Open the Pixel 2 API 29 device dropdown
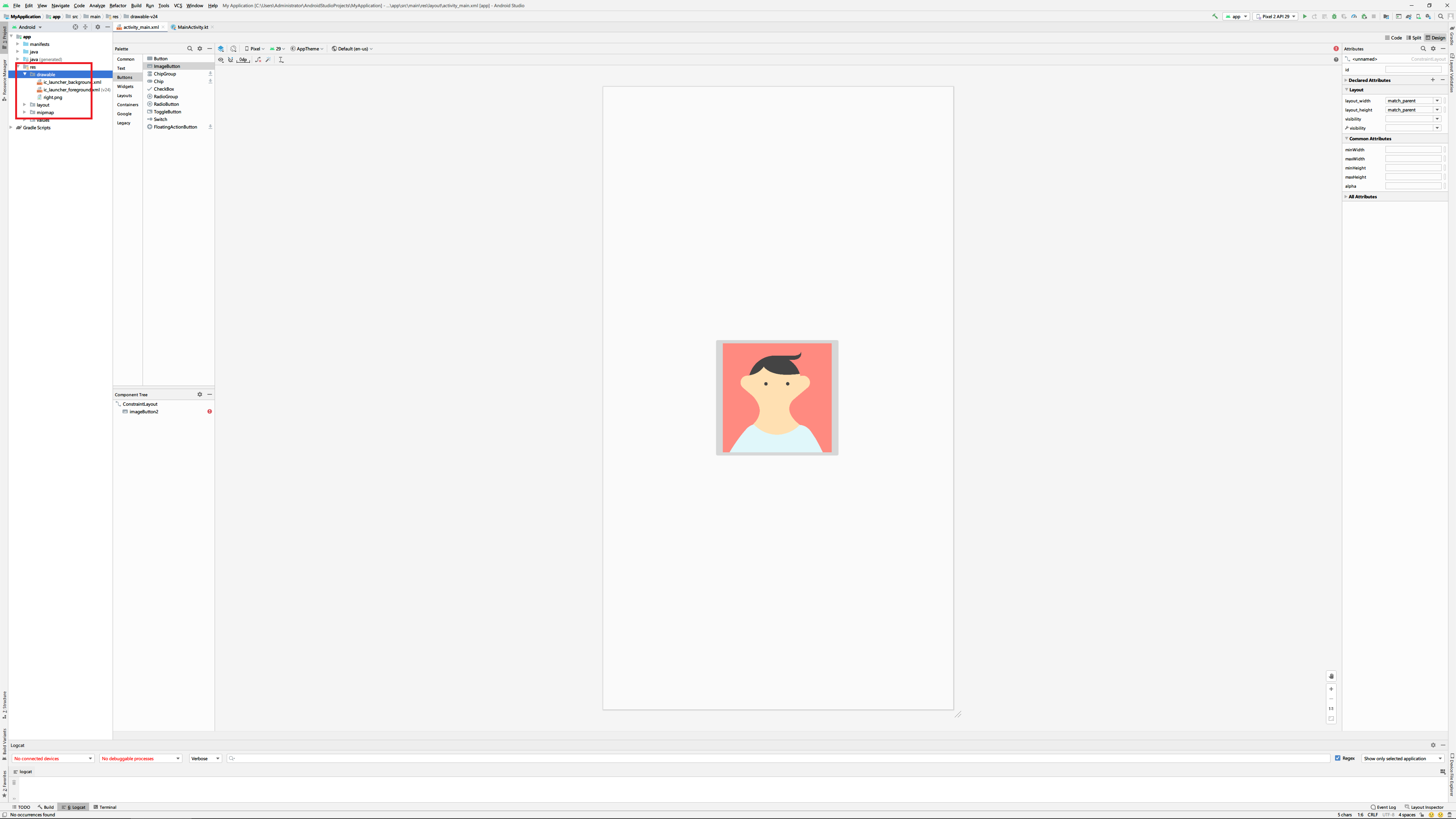 pyautogui.click(x=1275, y=16)
